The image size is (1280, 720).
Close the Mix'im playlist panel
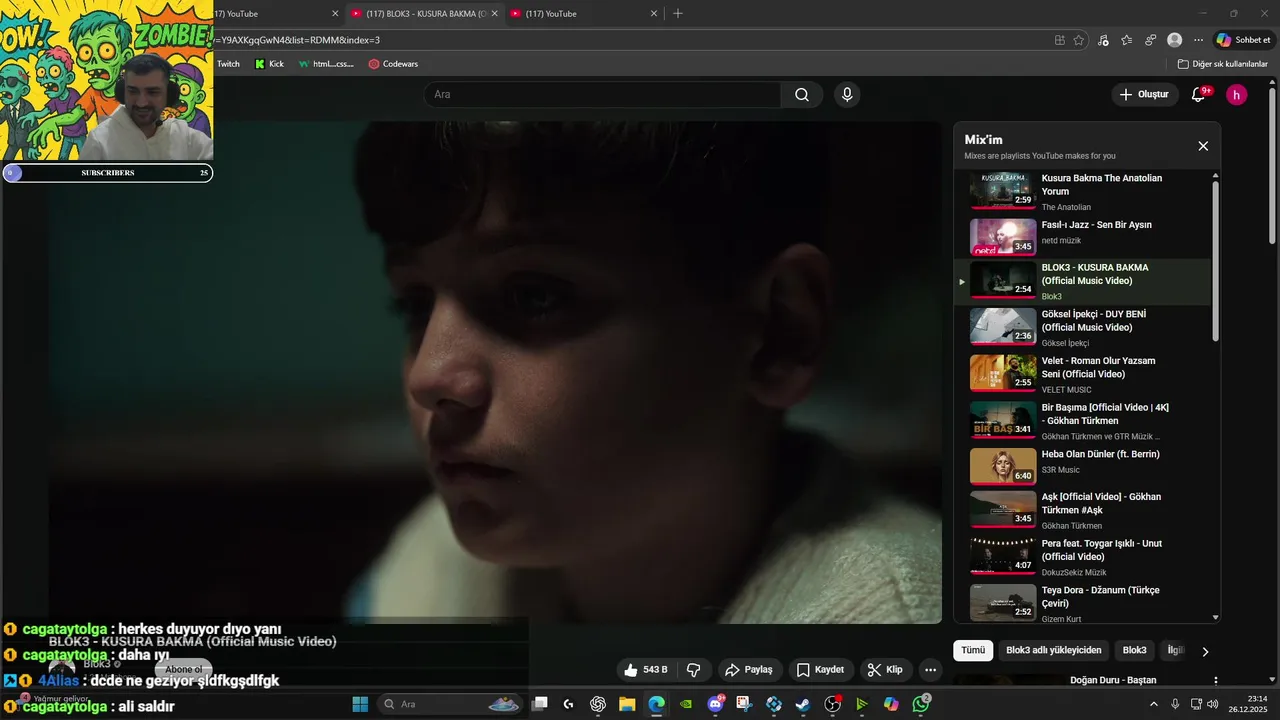tap(1203, 146)
